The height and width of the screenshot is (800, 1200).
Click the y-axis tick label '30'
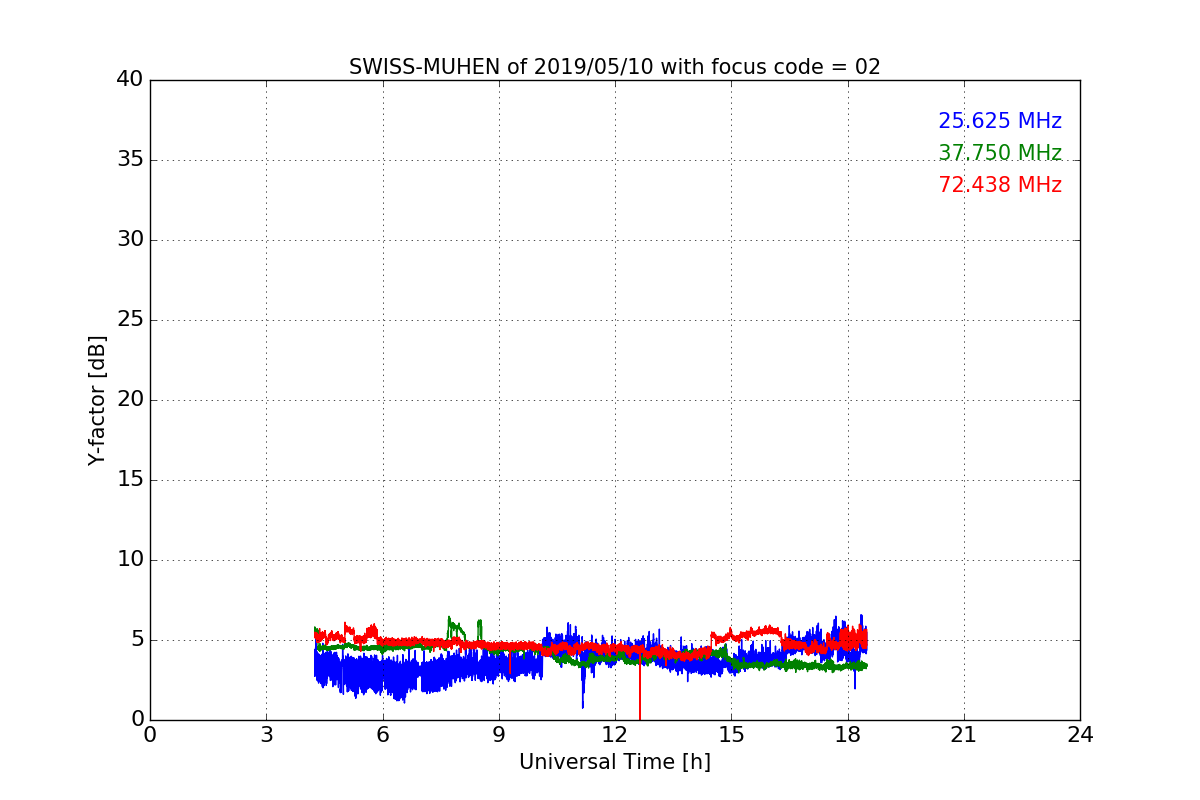[x=130, y=240]
